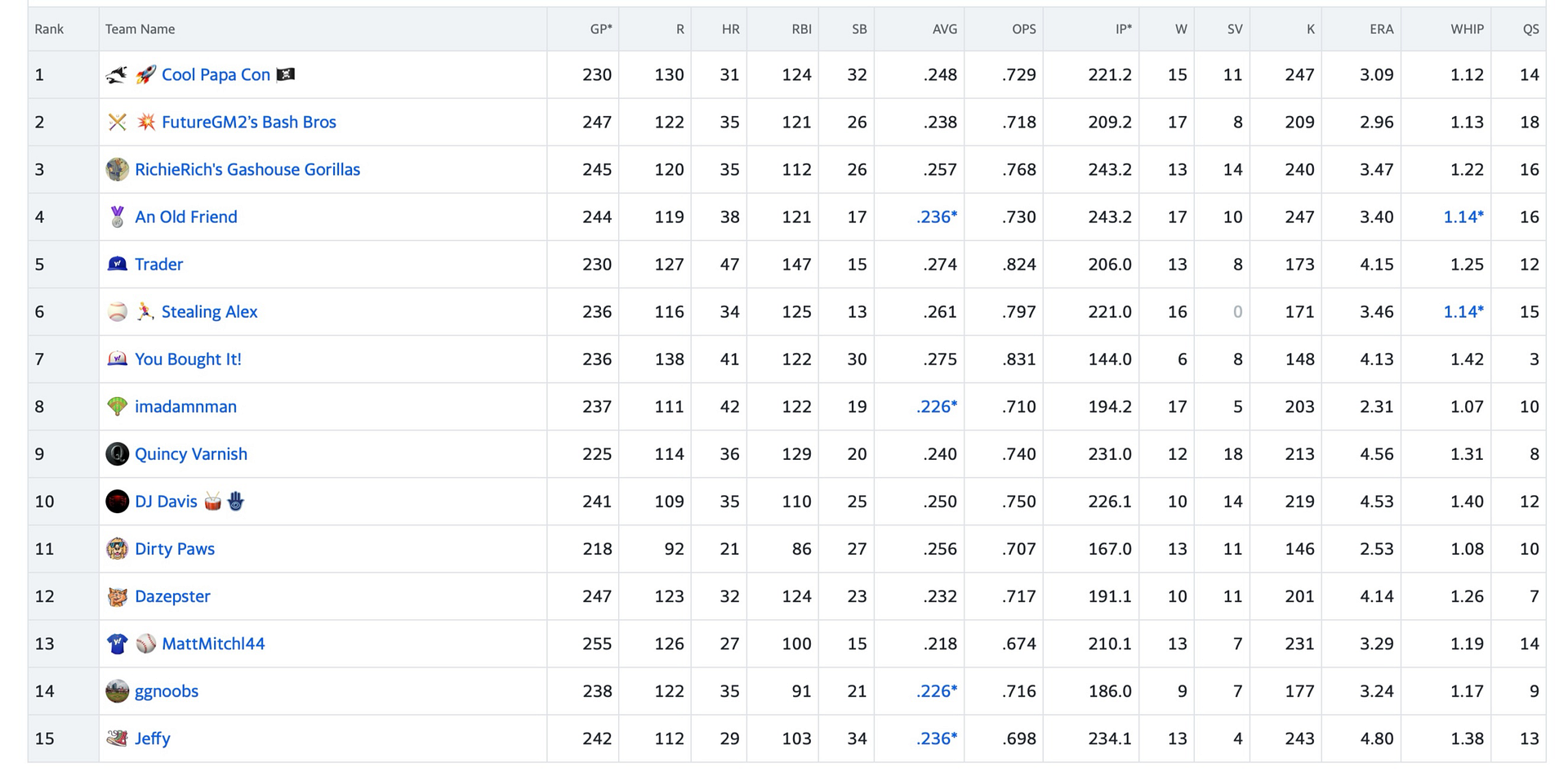The width and height of the screenshot is (1568, 781).
Task: Click Stealing Alex's 1.14* WHIP value
Action: tap(1463, 312)
